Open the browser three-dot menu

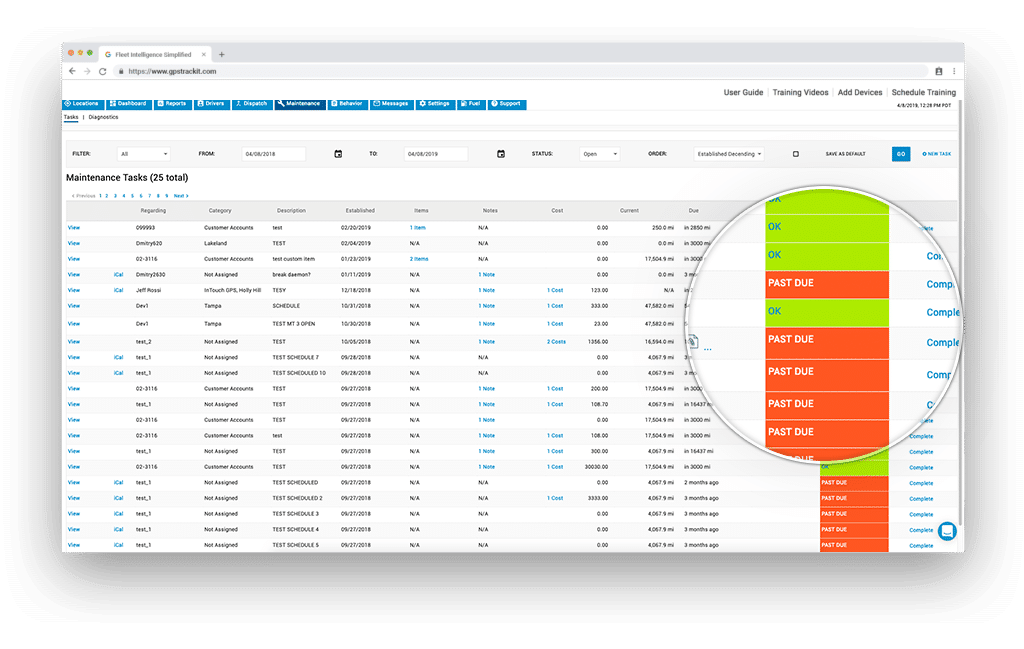click(x=954, y=72)
